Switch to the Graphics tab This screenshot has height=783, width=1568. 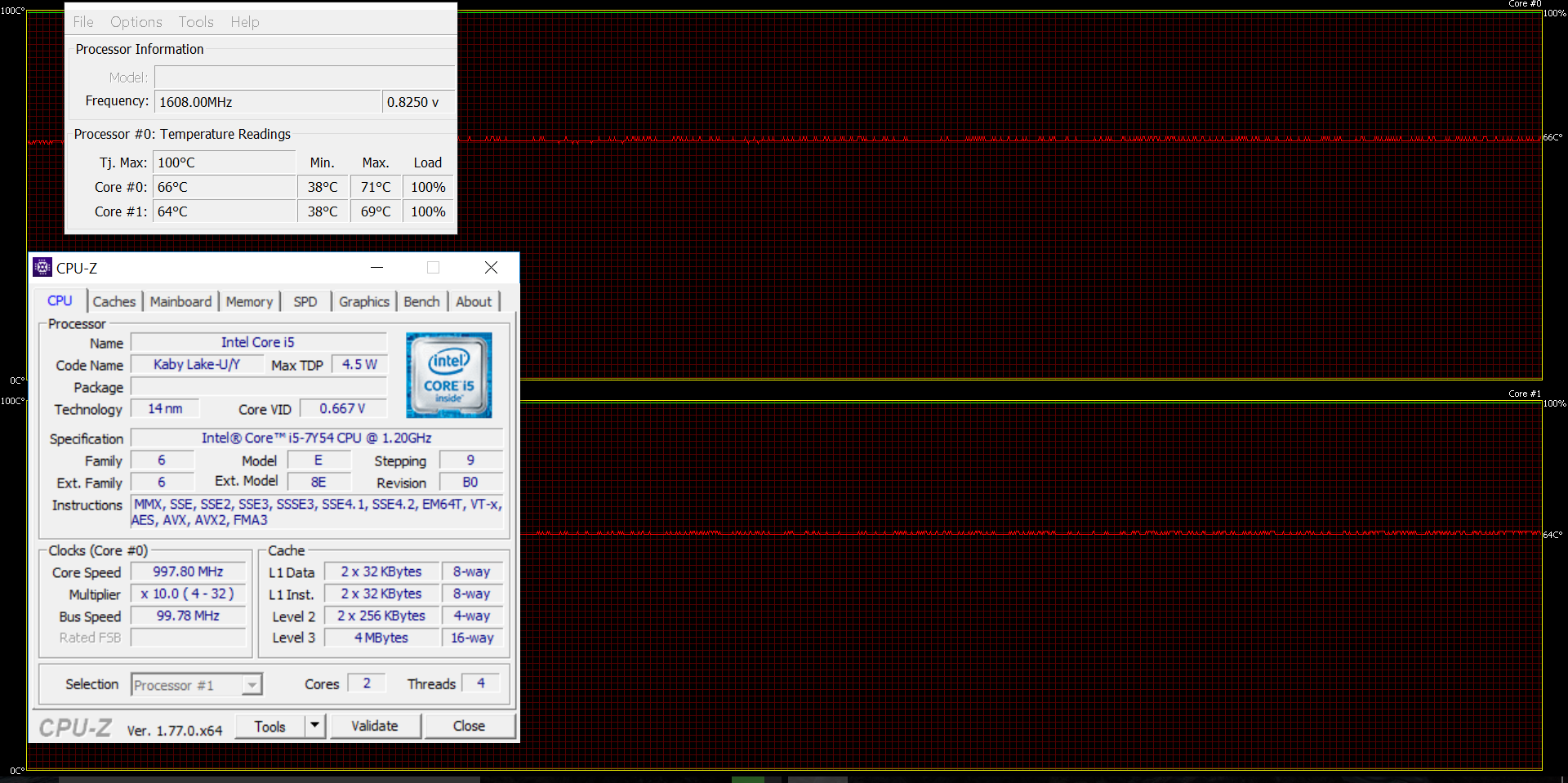point(364,301)
